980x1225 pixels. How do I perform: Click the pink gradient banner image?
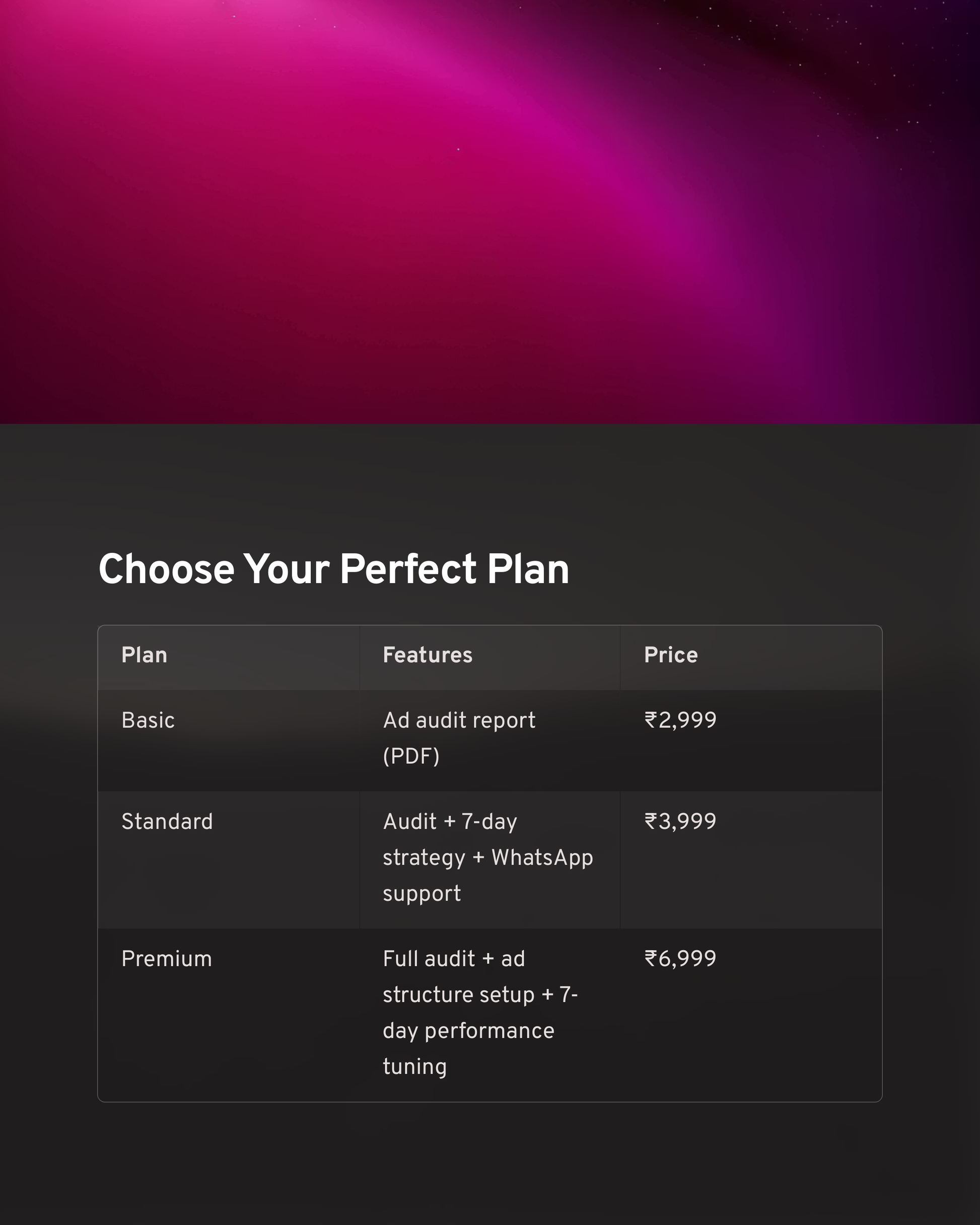pyautogui.click(x=490, y=211)
